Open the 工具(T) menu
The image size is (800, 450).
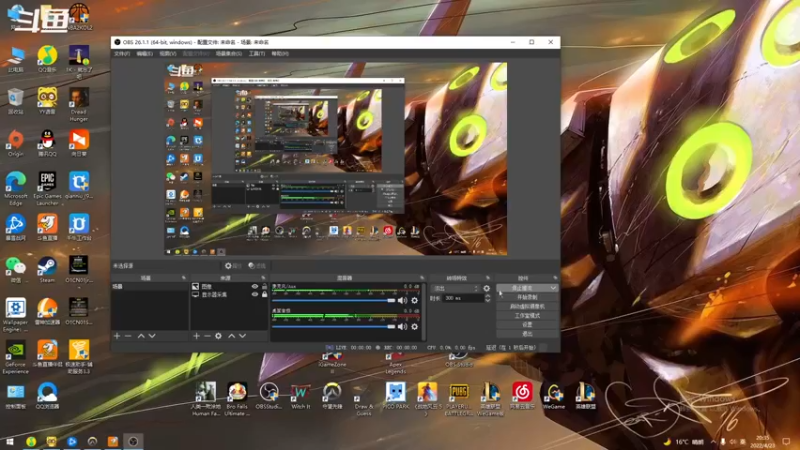tap(257, 54)
